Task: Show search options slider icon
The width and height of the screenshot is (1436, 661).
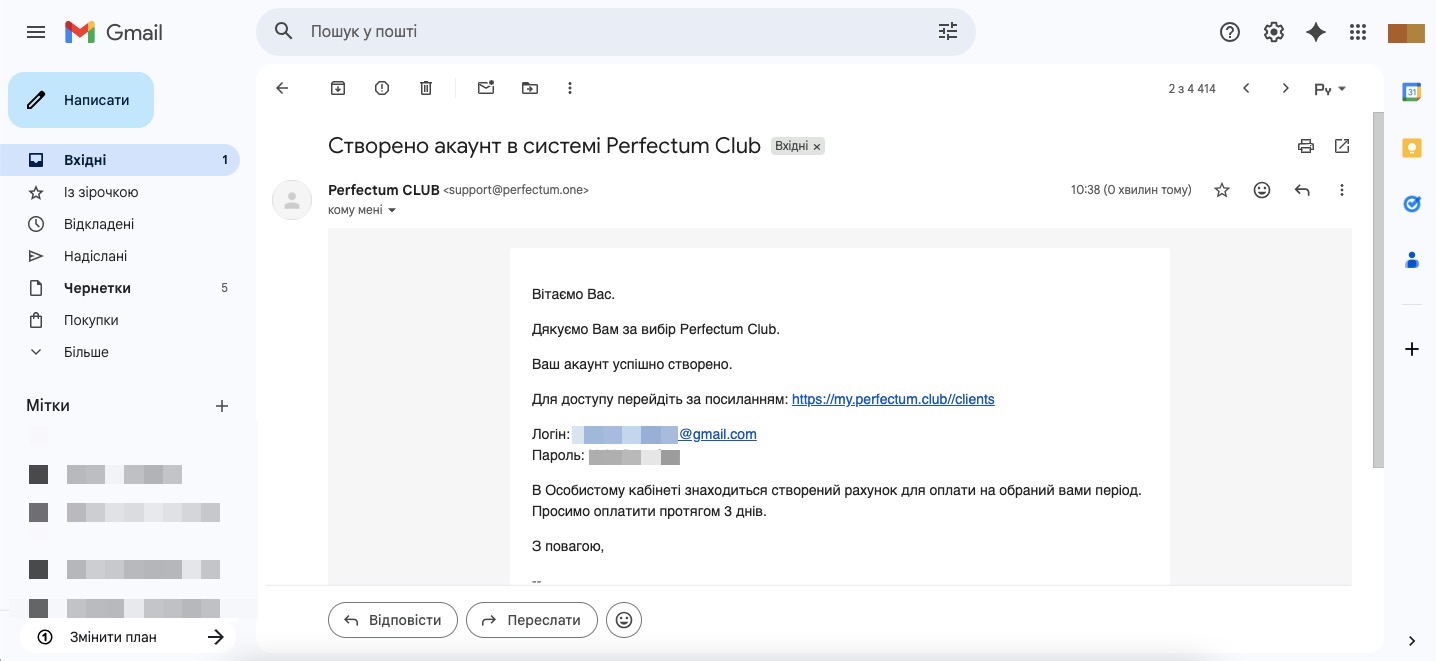Action: (x=948, y=32)
